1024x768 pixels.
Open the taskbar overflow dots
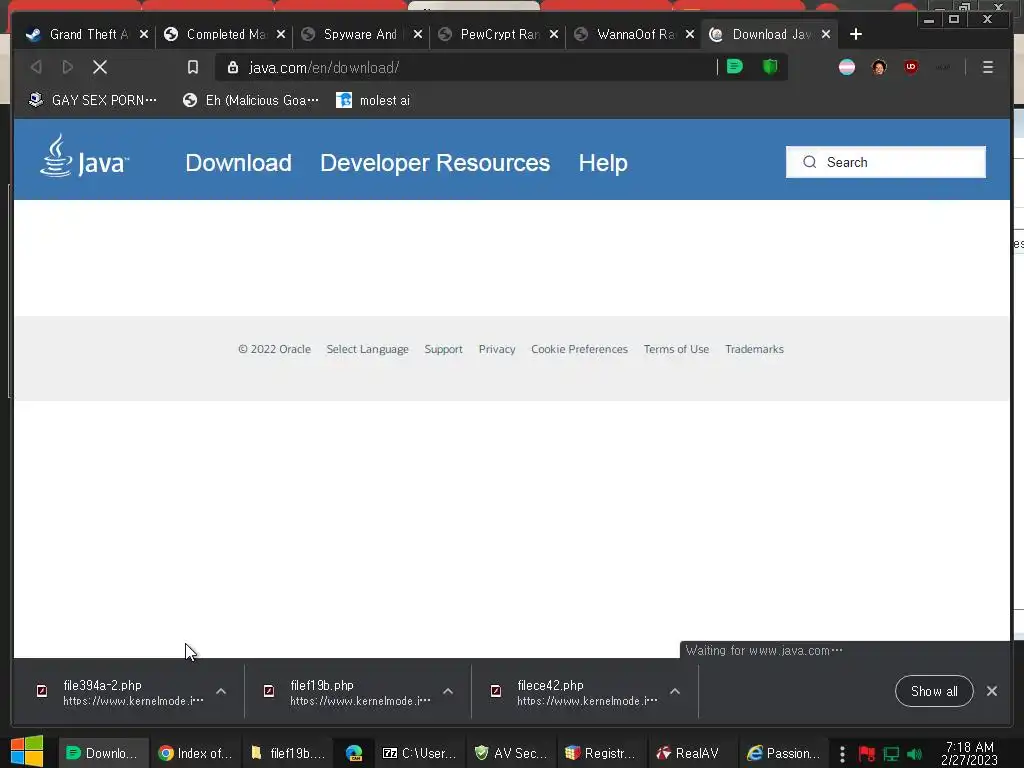842,754
